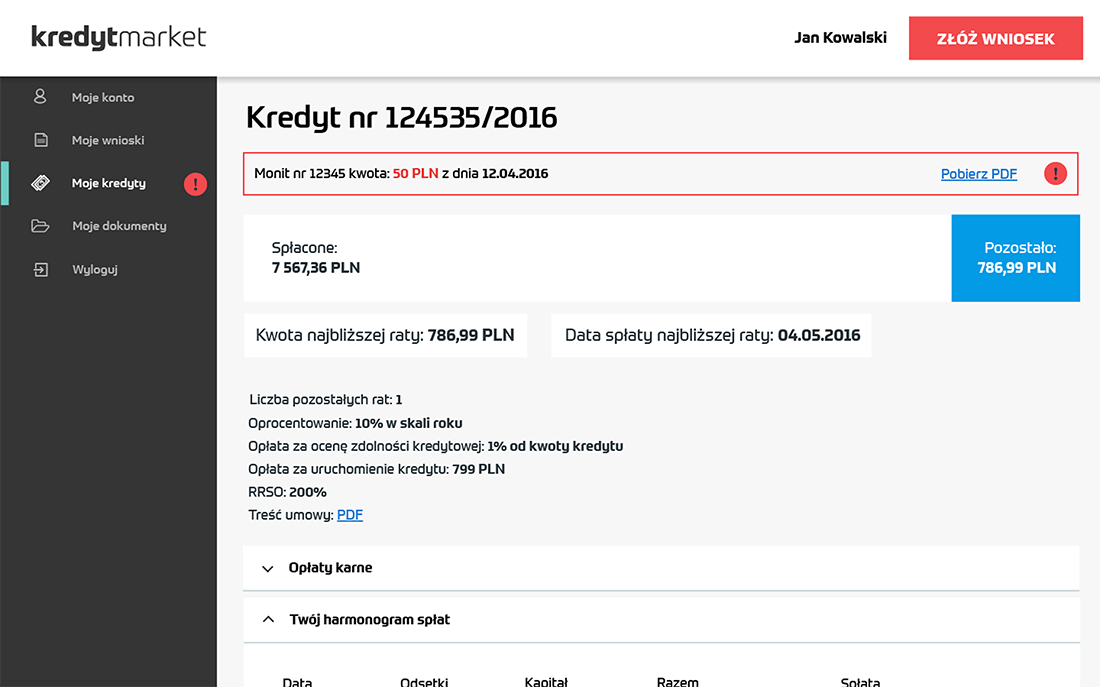Click the Wyloguj logout icon

(40, 269)
